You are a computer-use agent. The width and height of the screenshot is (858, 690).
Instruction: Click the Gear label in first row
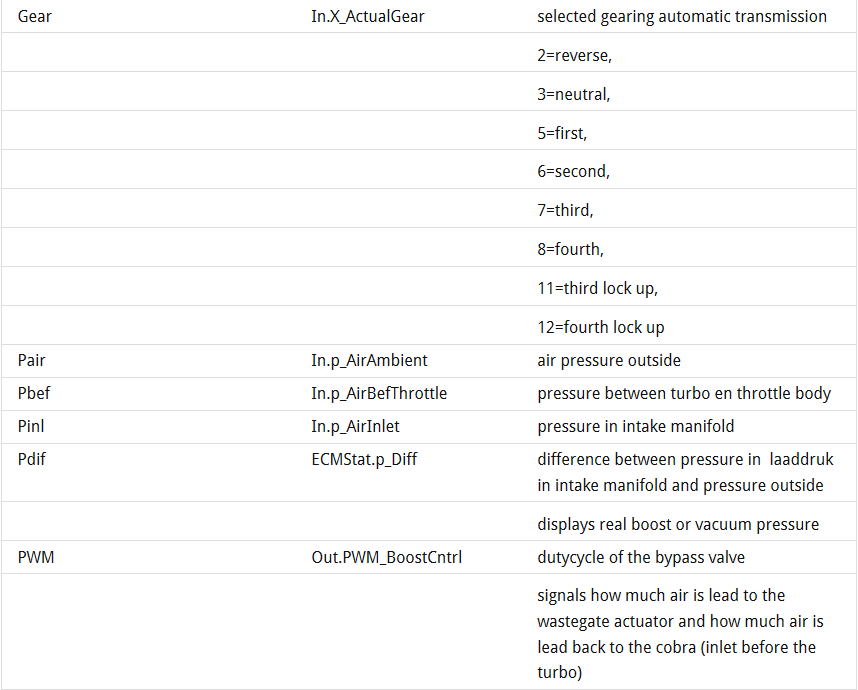(35, 16)
